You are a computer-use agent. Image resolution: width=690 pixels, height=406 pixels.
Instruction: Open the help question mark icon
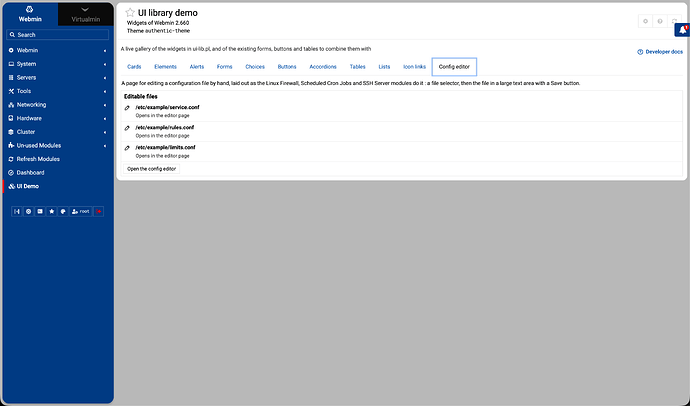(x=660, y=21)
